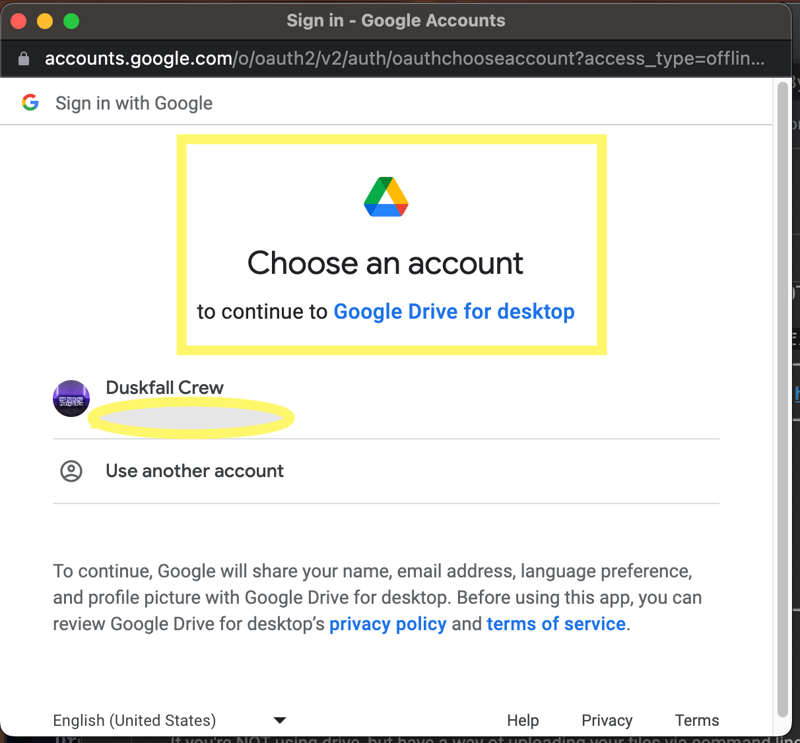Open the Terms footer link
The width and height of the screenshot is (800, 743).
(697, 720)
